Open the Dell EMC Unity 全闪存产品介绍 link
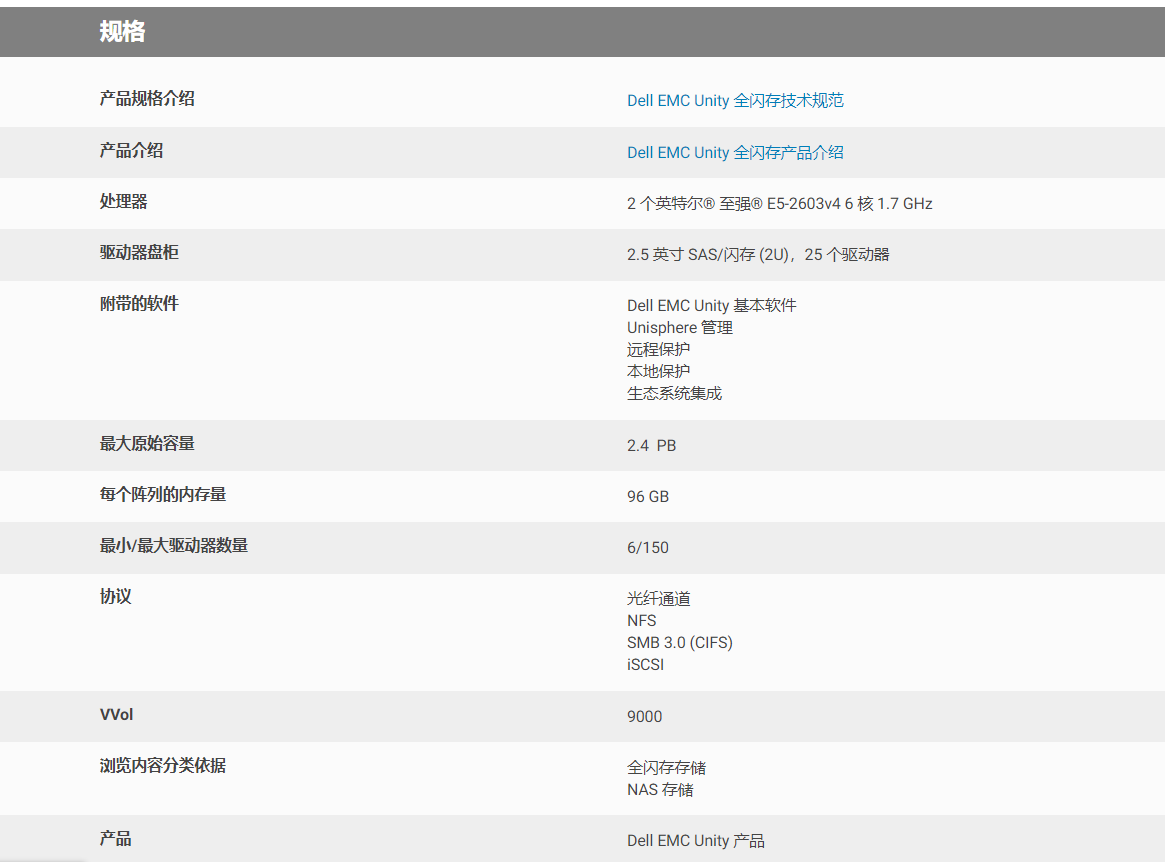 pyautogui.click(x=735, y=153)
